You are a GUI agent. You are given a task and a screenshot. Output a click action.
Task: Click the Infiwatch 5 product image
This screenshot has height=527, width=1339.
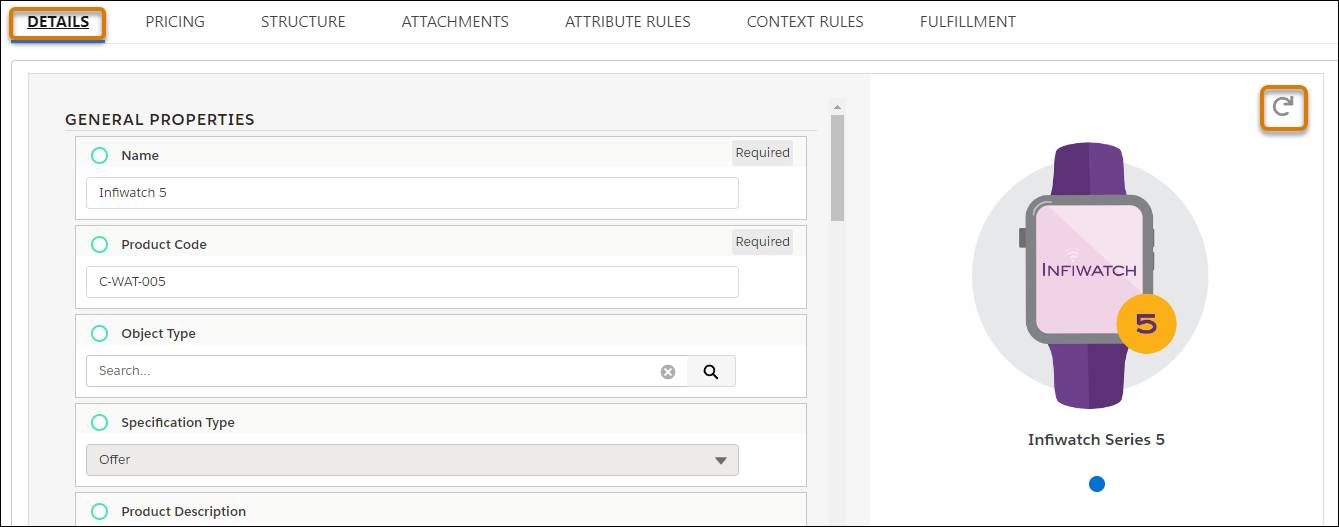click(x=1090, y=276)
